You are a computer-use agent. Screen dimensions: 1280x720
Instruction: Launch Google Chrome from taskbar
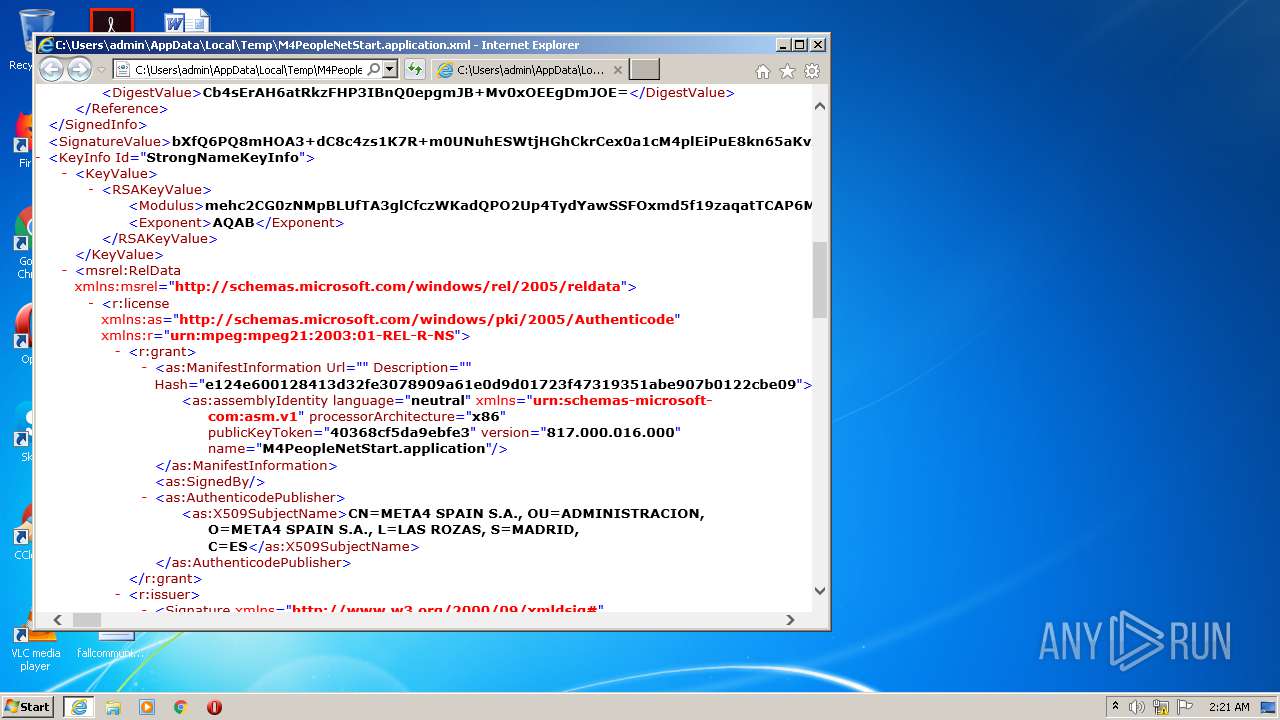pyautogui.click(x=180, y=706)
